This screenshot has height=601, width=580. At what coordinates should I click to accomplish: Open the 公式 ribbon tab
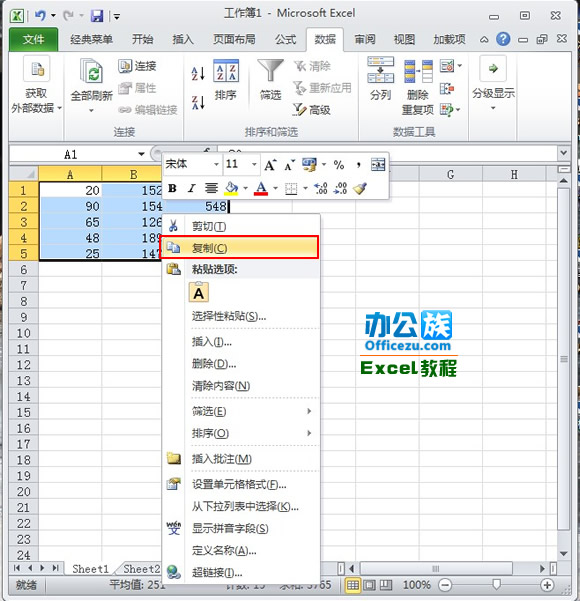click(286, 39)
